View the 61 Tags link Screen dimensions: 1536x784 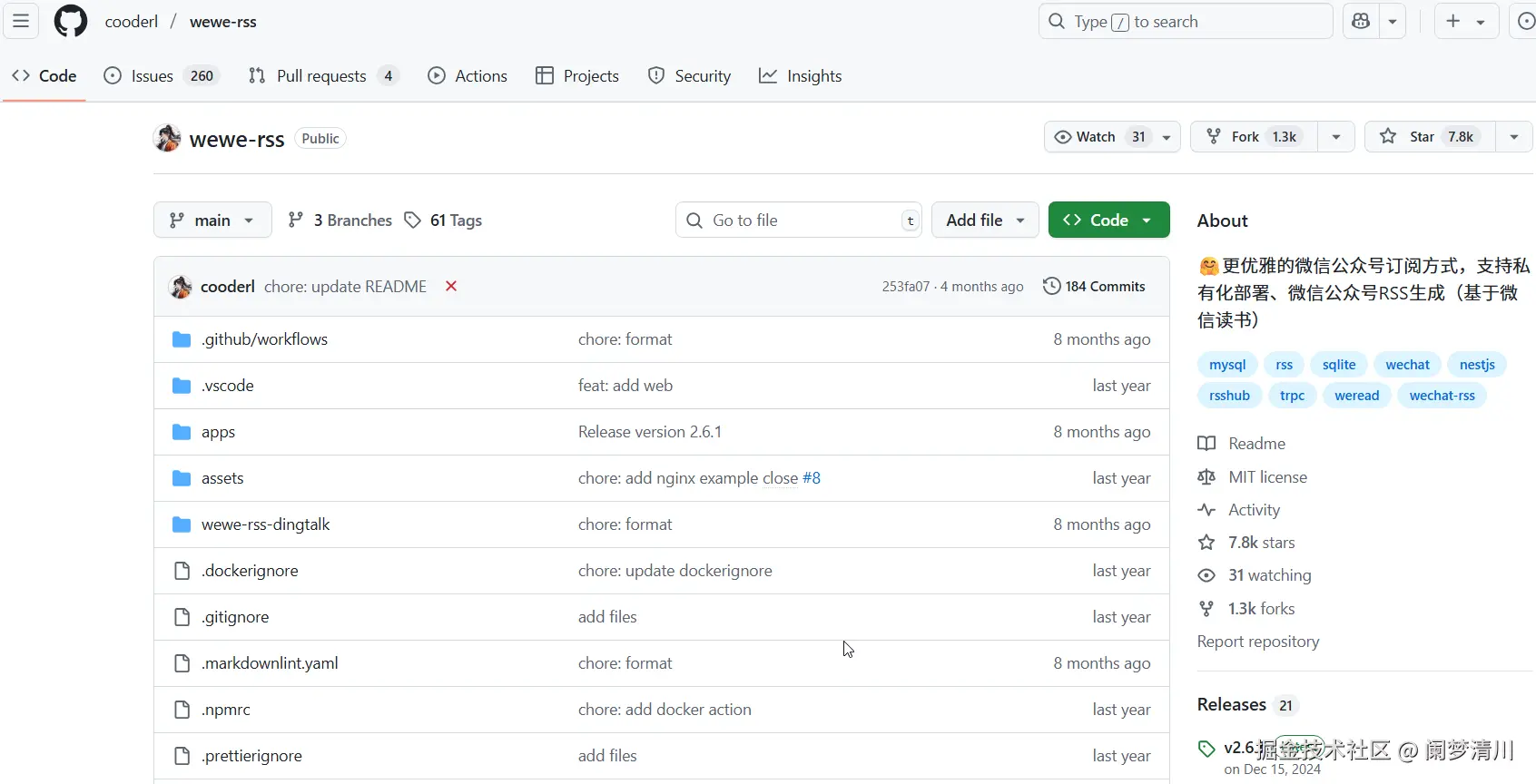tap(443, 220)
